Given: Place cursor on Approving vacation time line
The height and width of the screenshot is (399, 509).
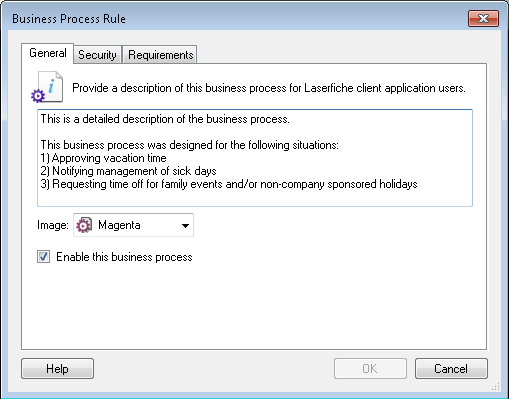Looking at the screenshot, I should pyautogui.click(x=103, y=158).
